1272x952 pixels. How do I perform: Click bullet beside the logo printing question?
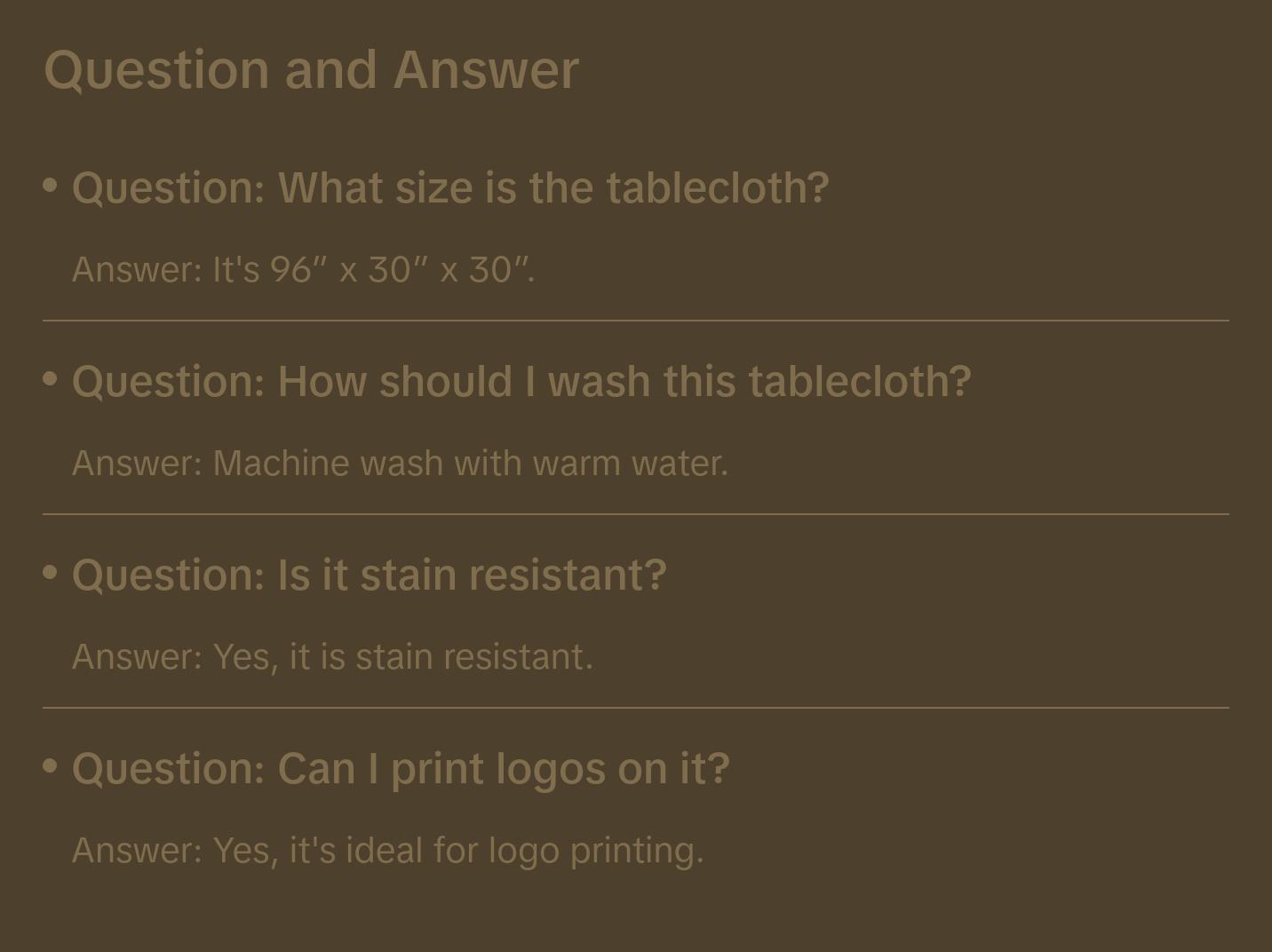tap(51, 766)
